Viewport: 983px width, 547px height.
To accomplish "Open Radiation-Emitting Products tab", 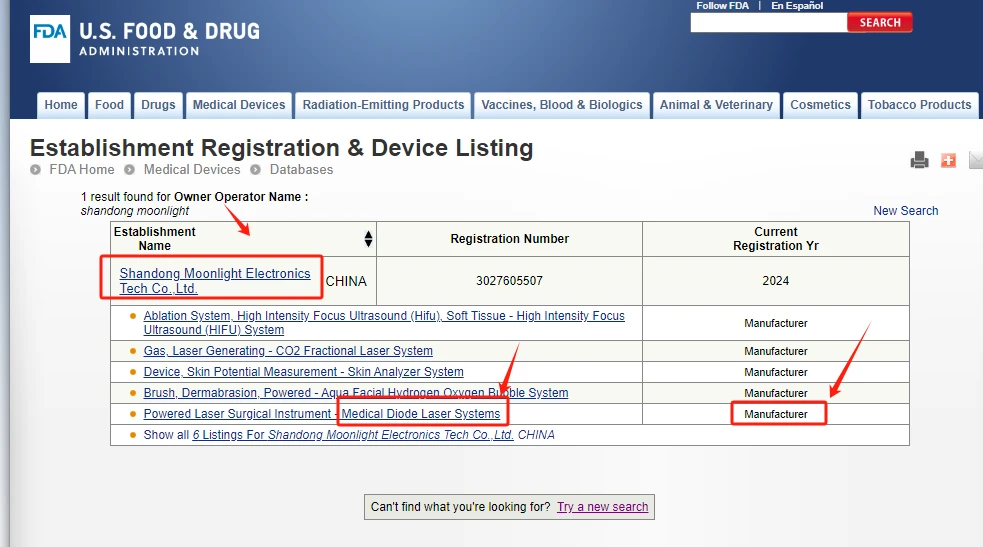I will pos(383,105).
